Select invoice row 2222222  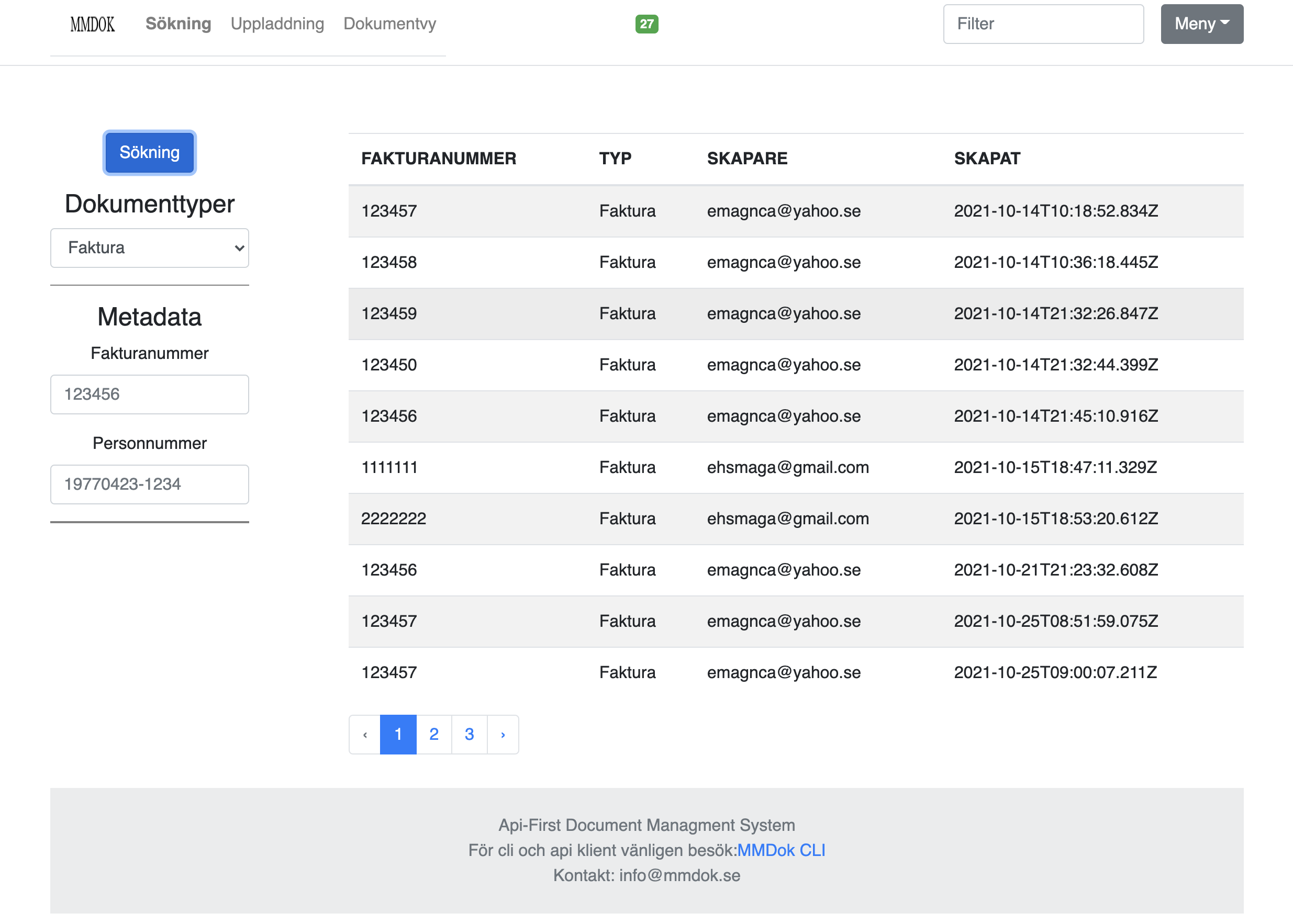coord(796,519)
